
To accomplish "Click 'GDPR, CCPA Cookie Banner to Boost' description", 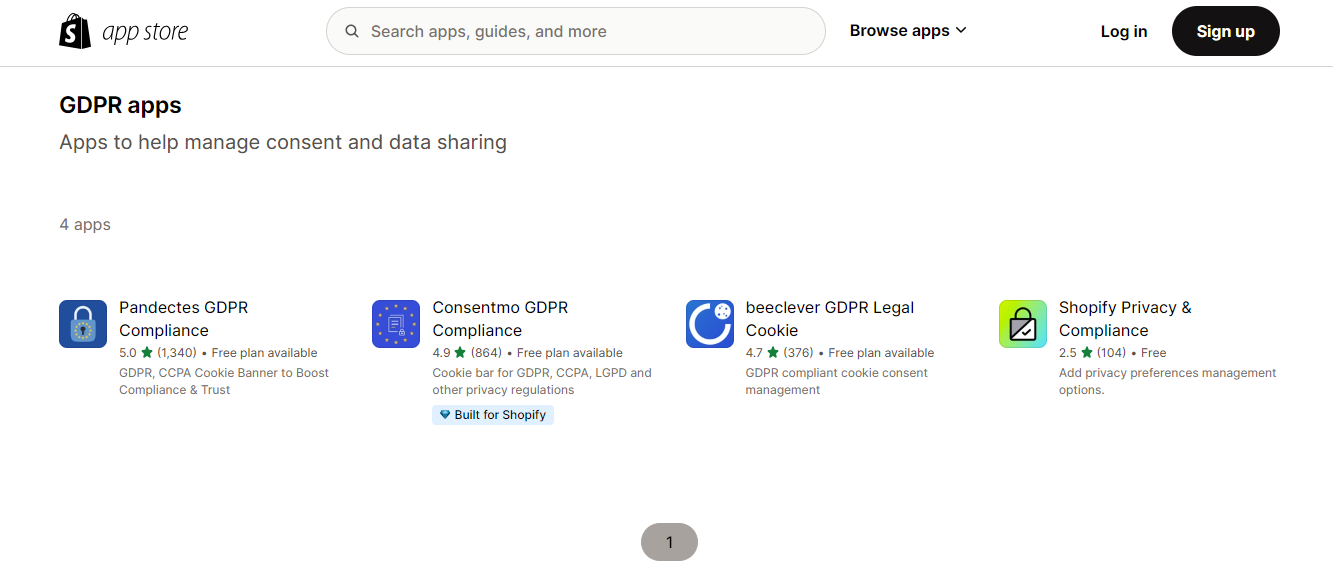I will 224,381.
